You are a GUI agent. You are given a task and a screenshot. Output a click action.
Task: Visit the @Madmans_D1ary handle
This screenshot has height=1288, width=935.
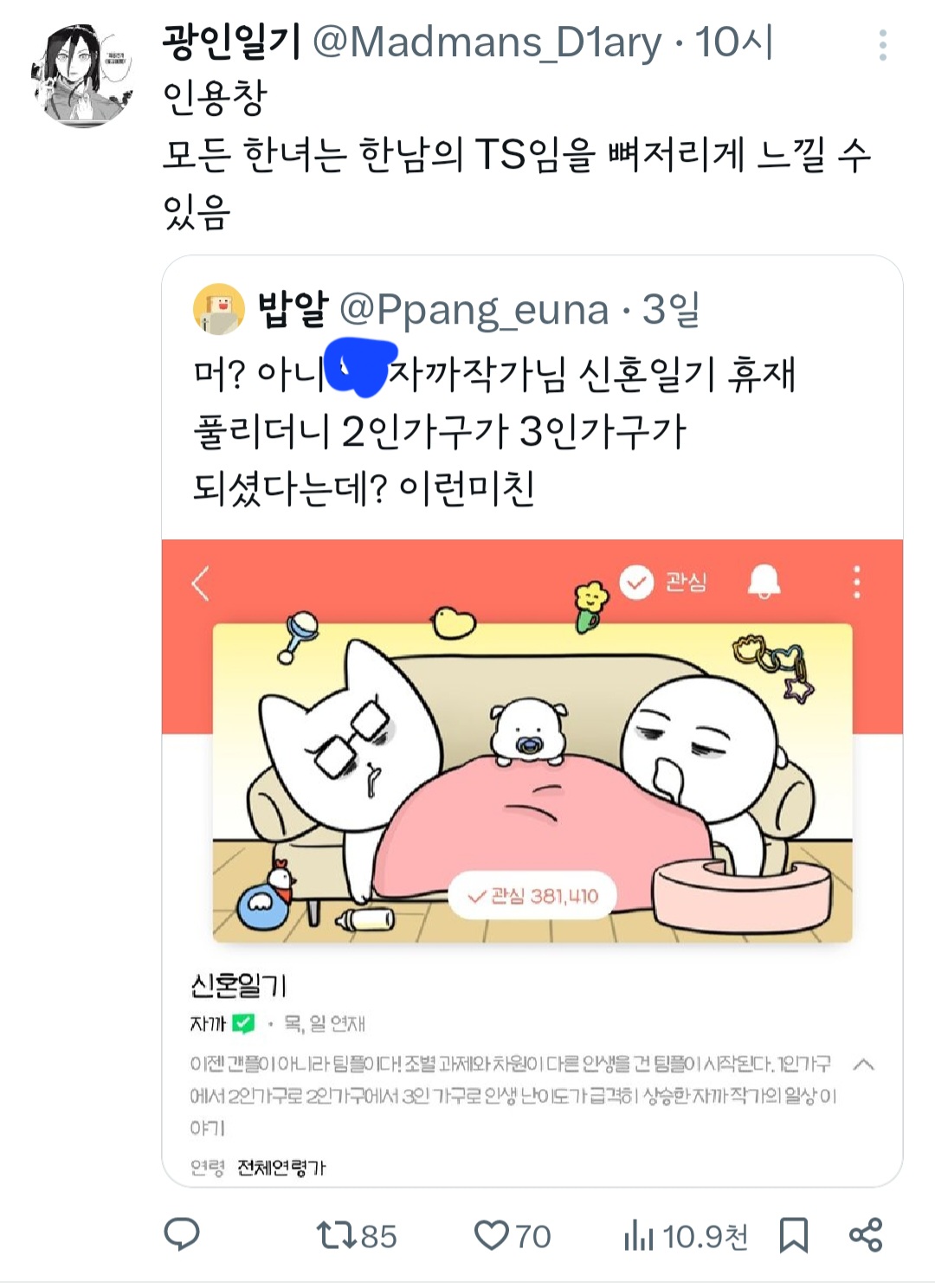coord(487,42)
